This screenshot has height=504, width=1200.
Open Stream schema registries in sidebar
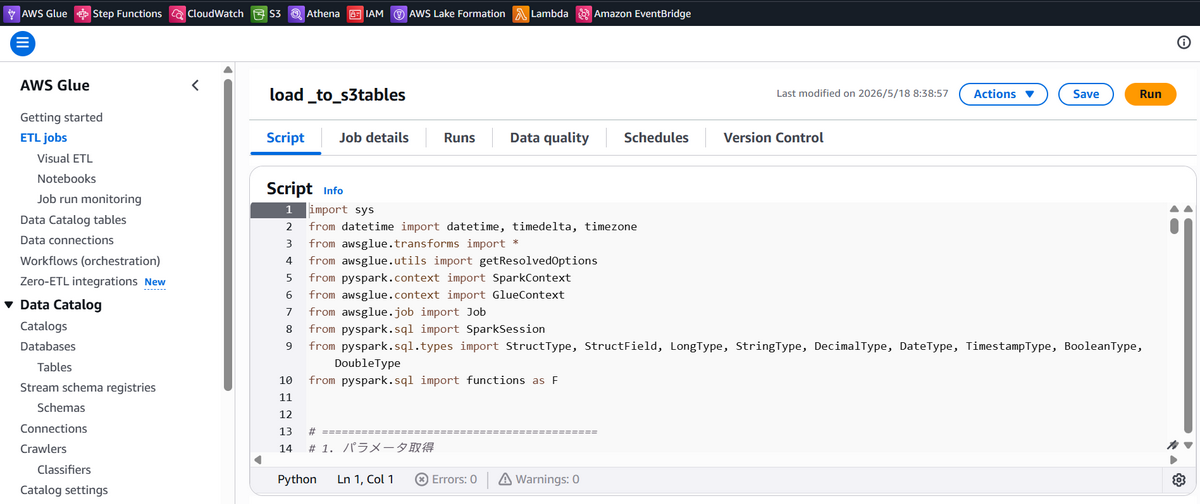click(x=88, y=387)
